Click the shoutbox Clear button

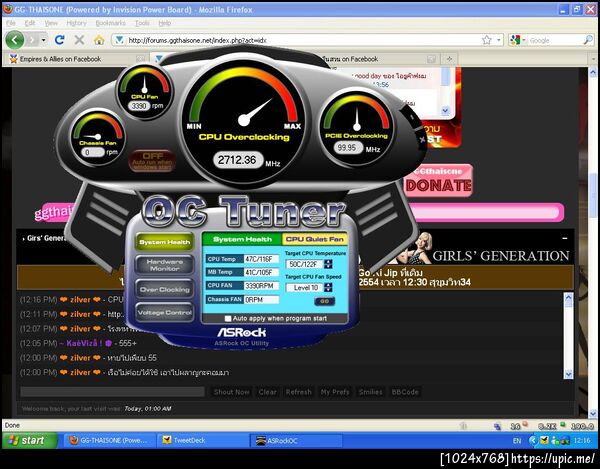click(x=267, y=392)
